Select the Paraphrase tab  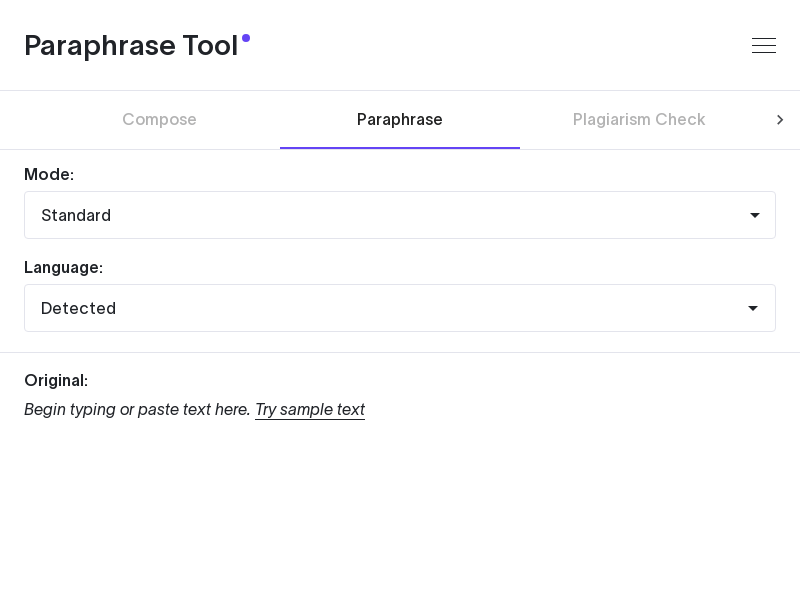coord(399,119)
